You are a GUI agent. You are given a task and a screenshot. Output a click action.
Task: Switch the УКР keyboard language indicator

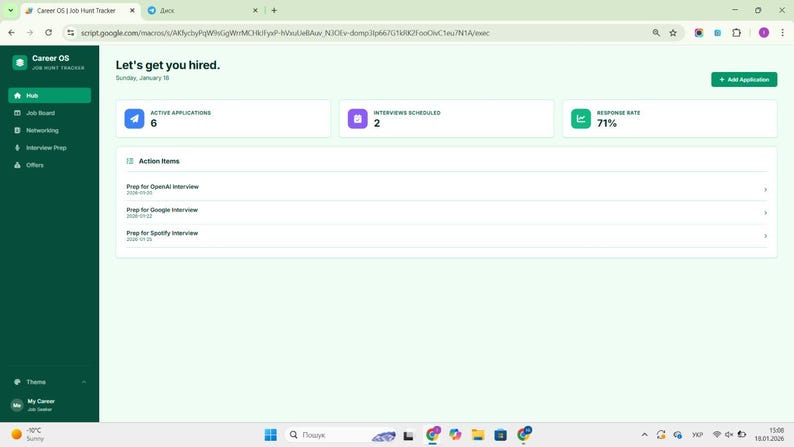pyautogui.click(x=697, y=435)
